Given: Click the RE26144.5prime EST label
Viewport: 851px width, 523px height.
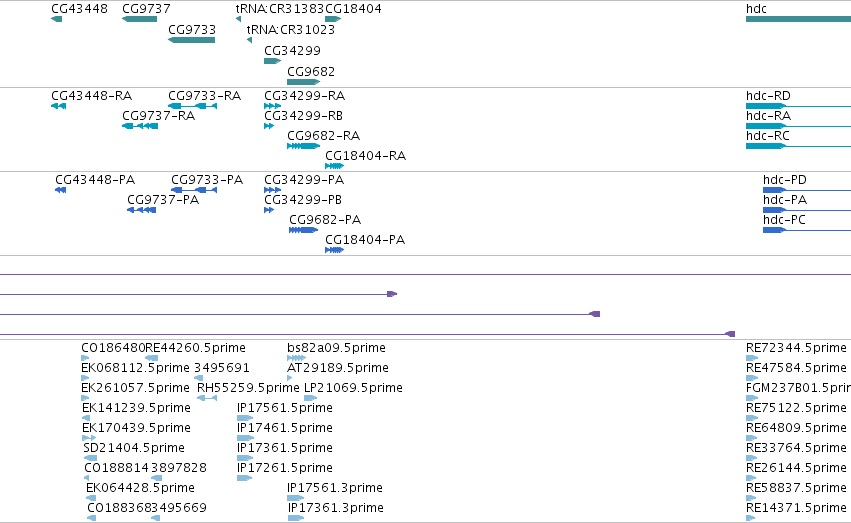Looking at the screenshot, I should tap(796, 469).
